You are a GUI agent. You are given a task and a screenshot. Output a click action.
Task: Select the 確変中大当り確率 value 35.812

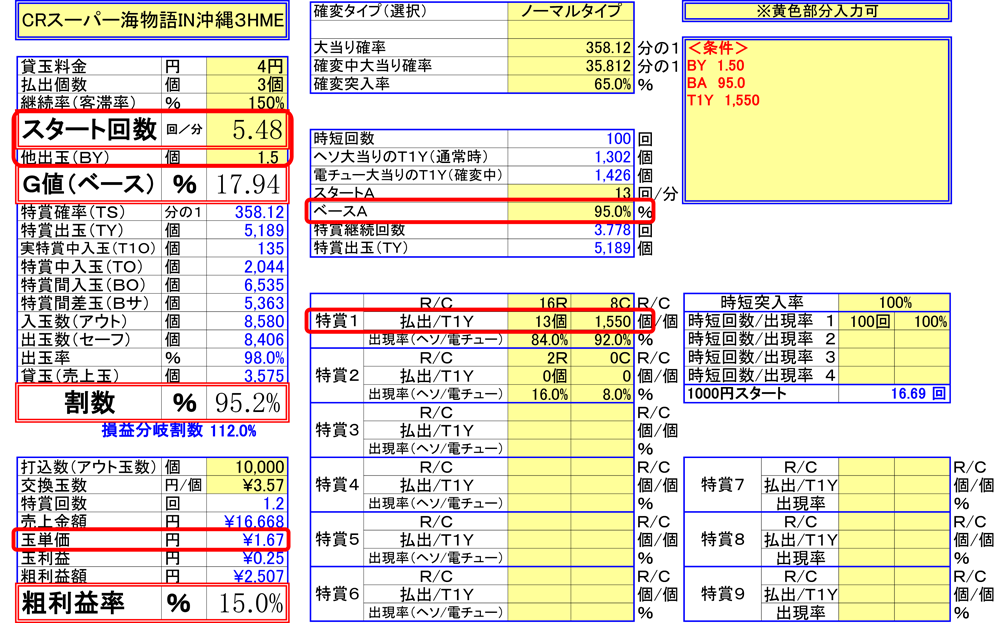pyautogui.click(x=571, y=66)
